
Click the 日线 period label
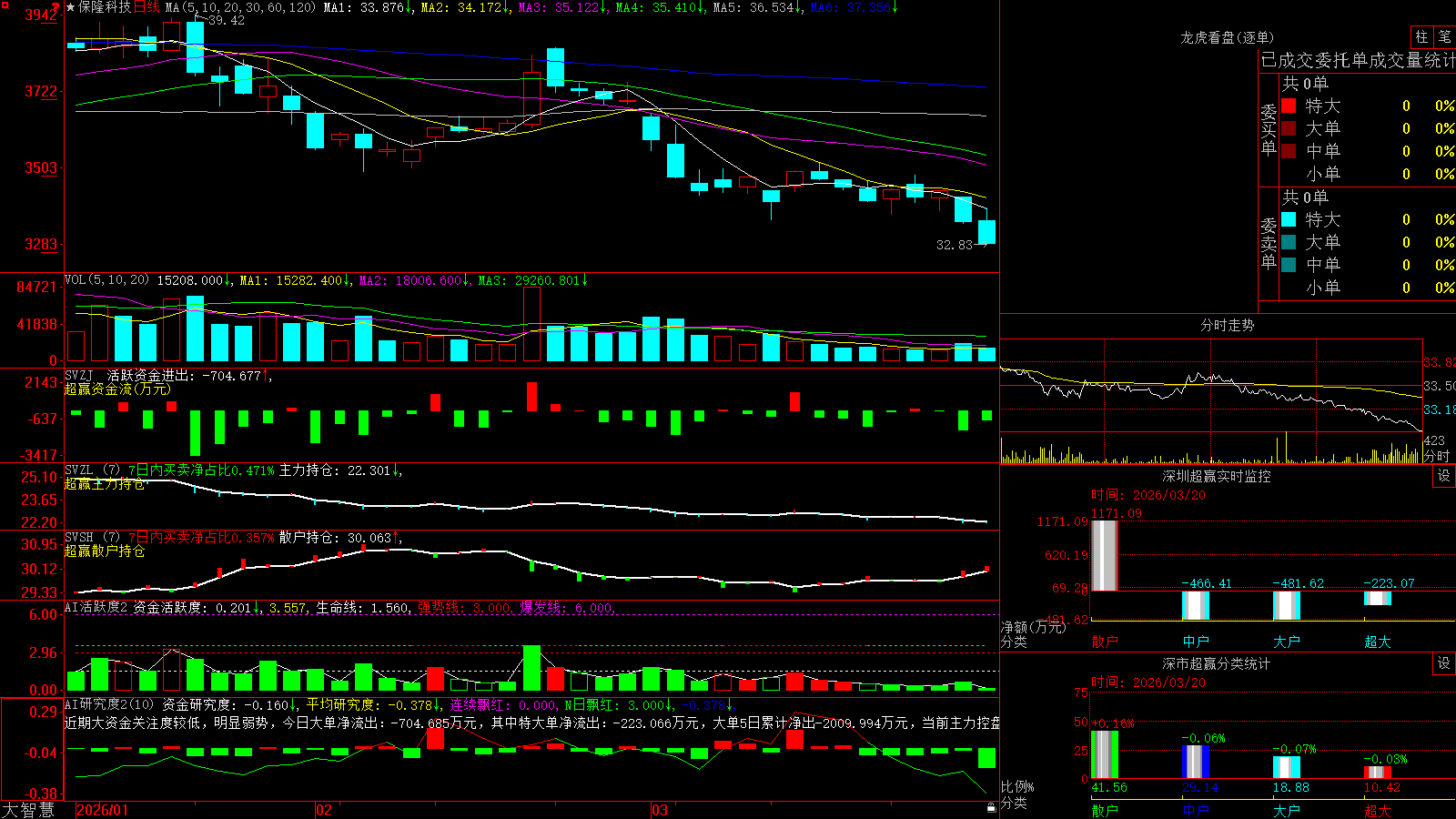click(147, 7)
